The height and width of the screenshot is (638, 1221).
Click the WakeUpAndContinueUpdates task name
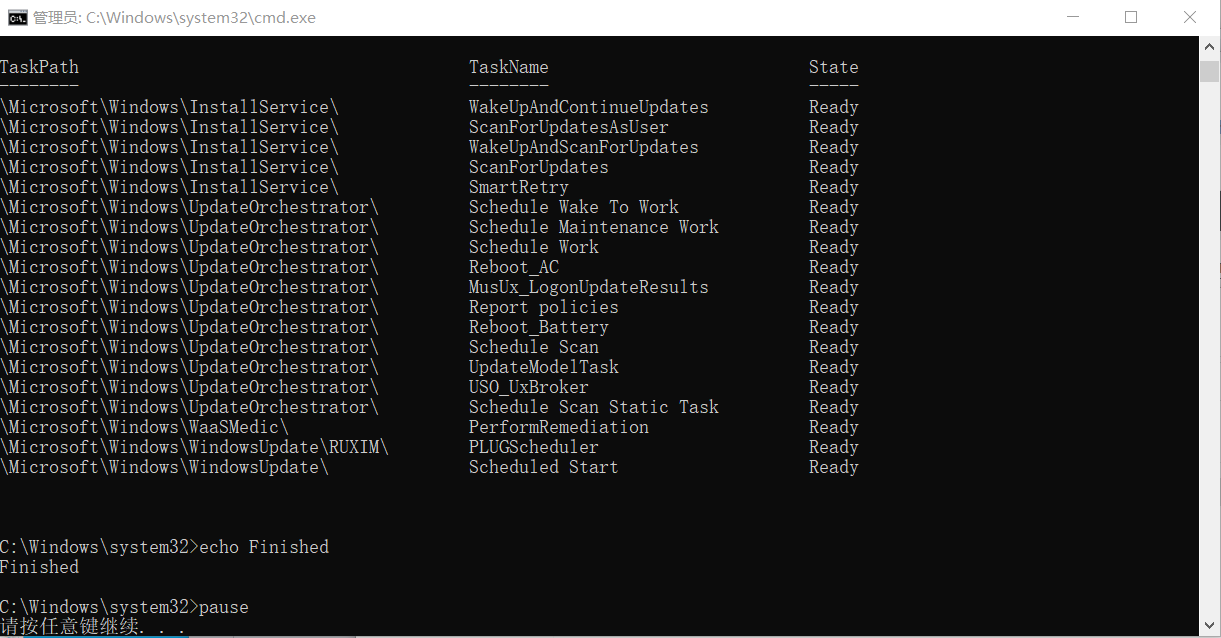coord(588,107)
